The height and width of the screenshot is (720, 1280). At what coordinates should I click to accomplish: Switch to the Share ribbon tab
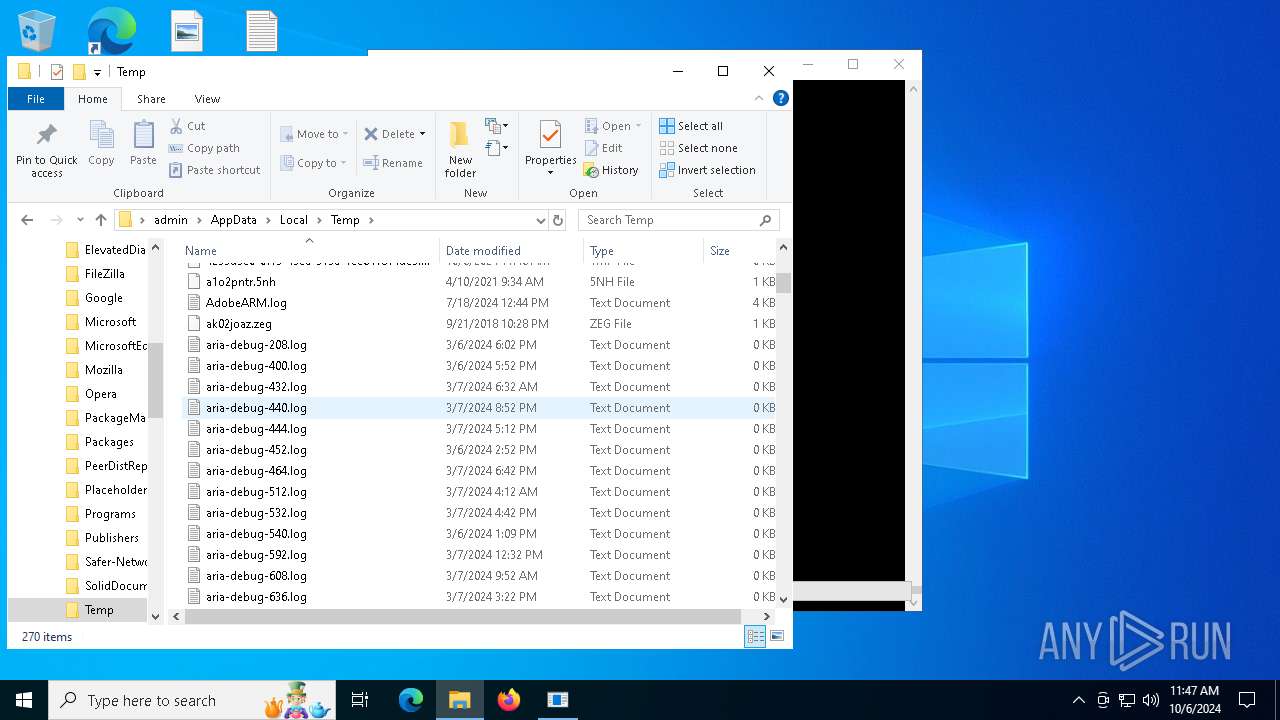click(151, 99)
